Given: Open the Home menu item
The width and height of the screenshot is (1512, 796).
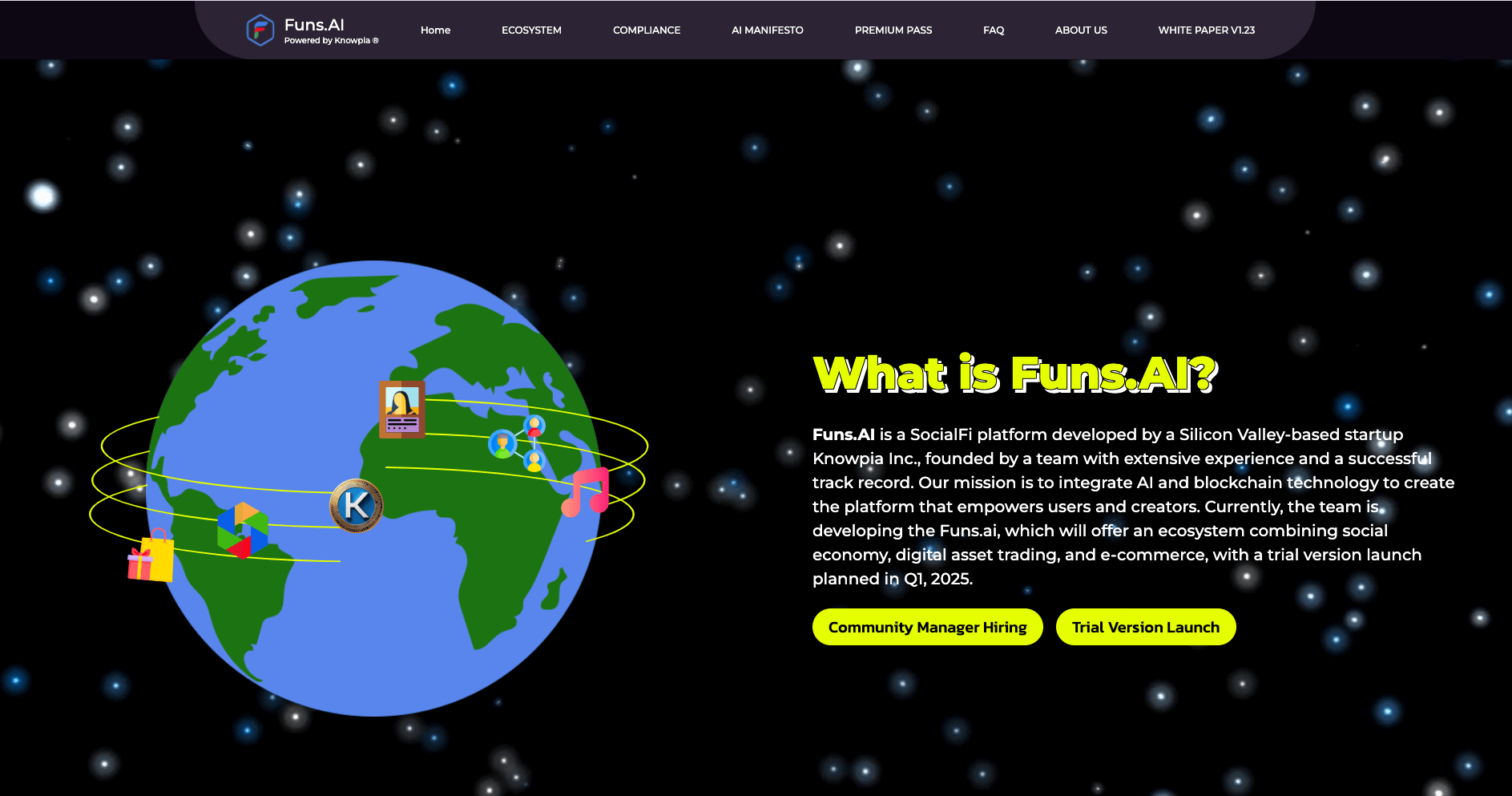Looking at the screenshot, I should click(435, 30).
